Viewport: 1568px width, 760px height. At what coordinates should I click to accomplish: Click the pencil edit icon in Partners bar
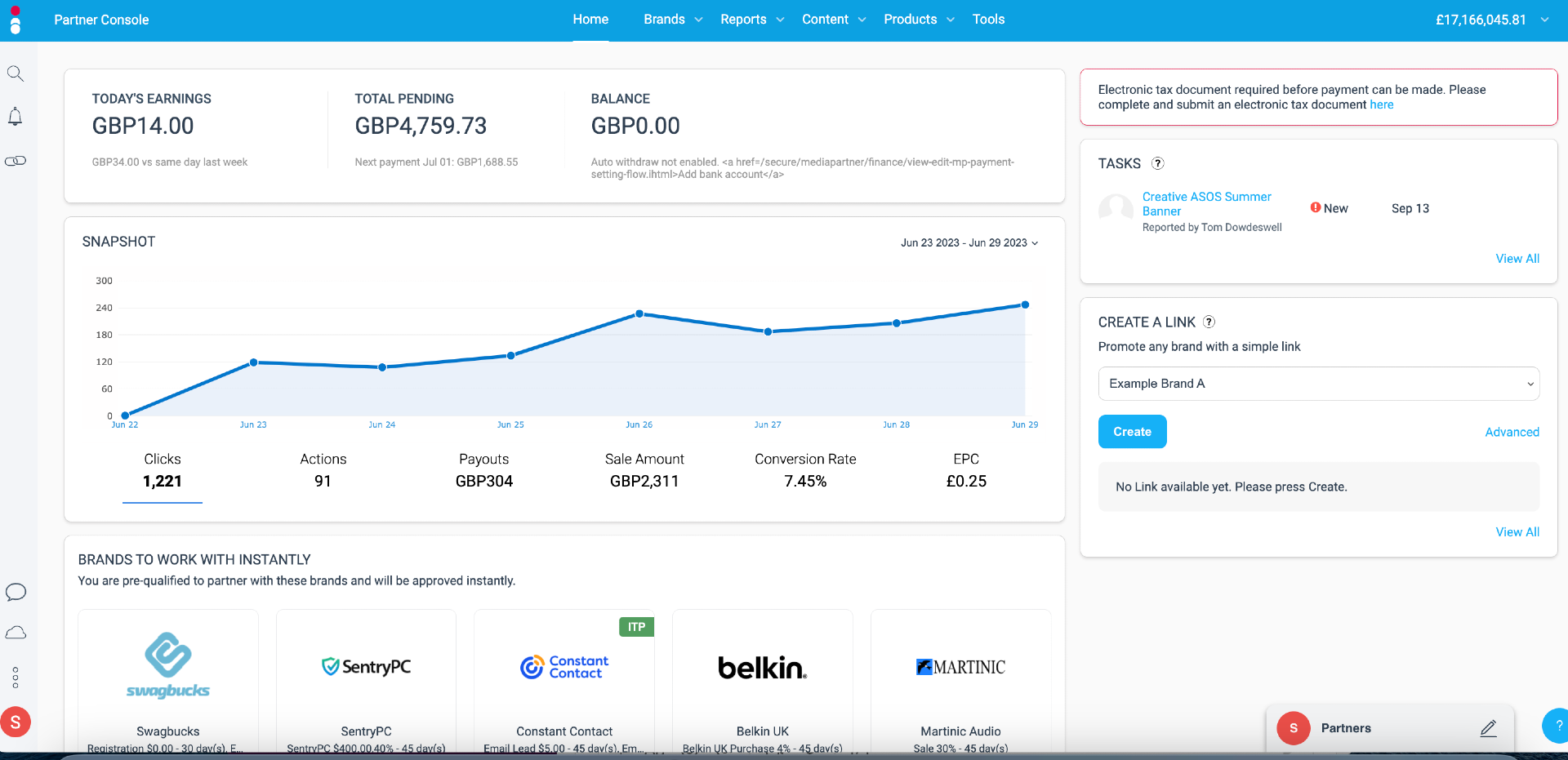(x=1488, y=728)
